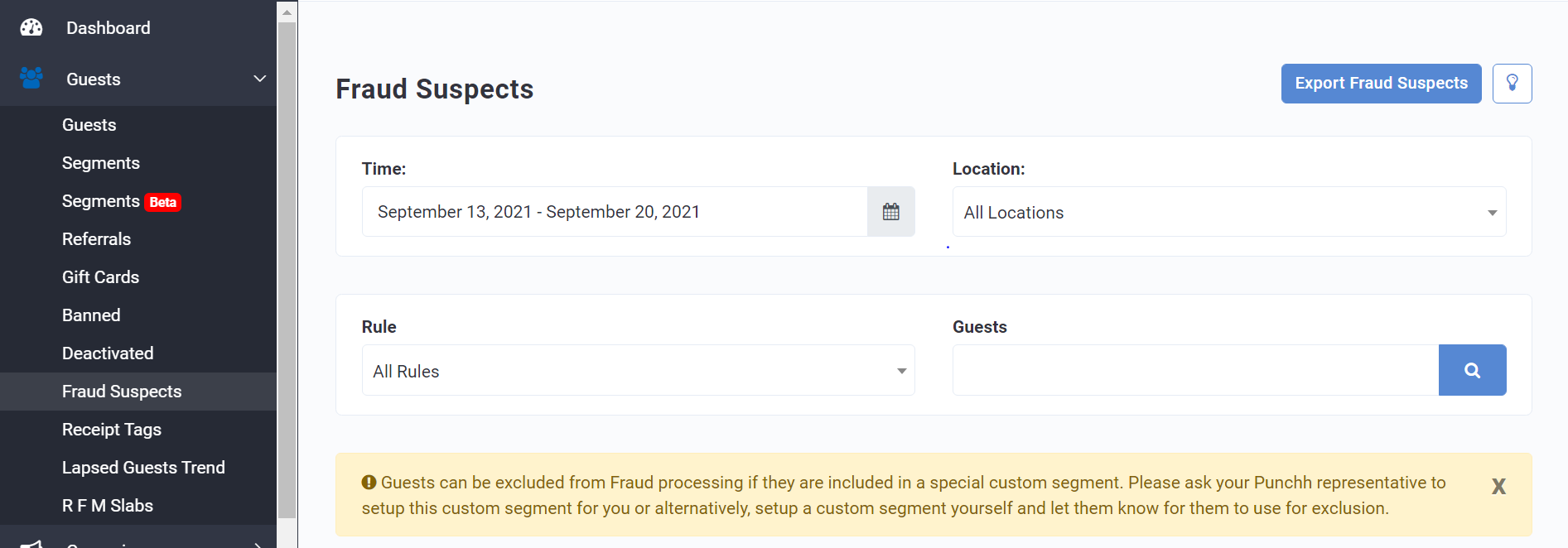Click the Export Fraud Suspects button
This screenshot has height=548, width=1568.
(x=1380, y=83)
